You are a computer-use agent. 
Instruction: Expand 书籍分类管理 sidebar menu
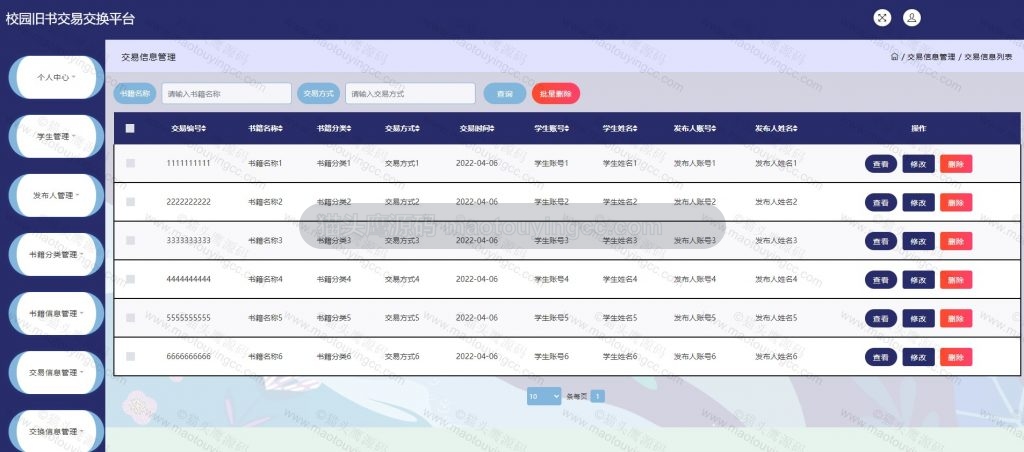(x=56, y=254)
